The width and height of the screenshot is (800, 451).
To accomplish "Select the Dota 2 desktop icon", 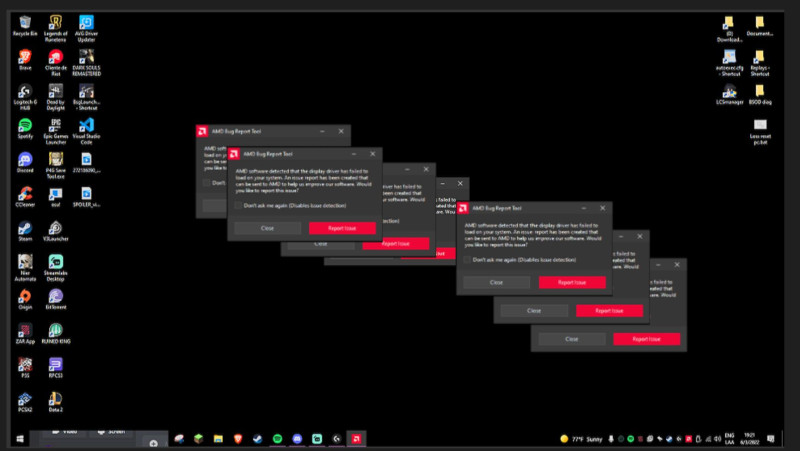I will 56,402.
